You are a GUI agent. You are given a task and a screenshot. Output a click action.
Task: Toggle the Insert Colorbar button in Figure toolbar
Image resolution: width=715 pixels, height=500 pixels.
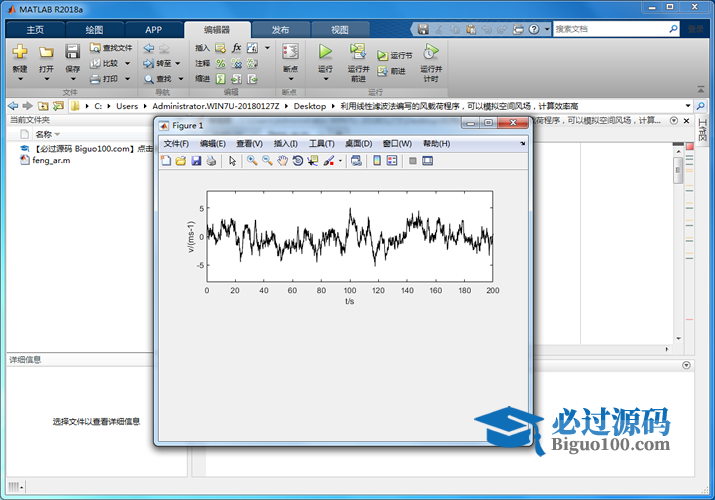pyautogui.click(x=377, y=160)
